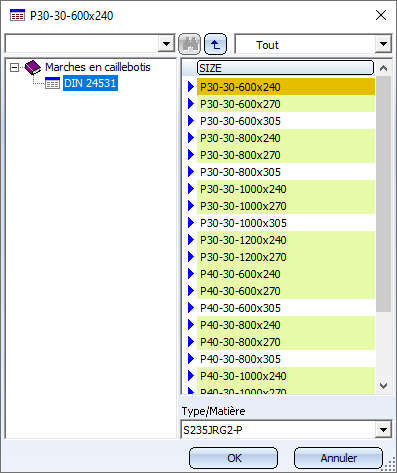Click the list scrollbar up arrow
397x473 pixels.
[x=383, y=68]
